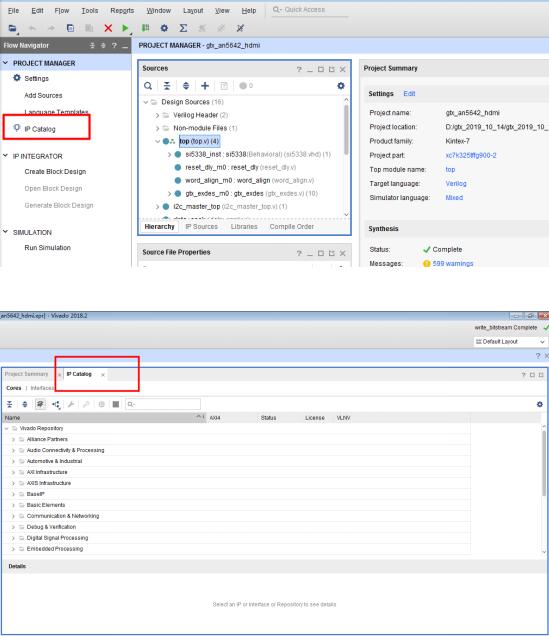Image resolution: width=549 pixels, height=636 pixels.
Task: Click the Edit link next to Settings
Action: coord(409,94)
